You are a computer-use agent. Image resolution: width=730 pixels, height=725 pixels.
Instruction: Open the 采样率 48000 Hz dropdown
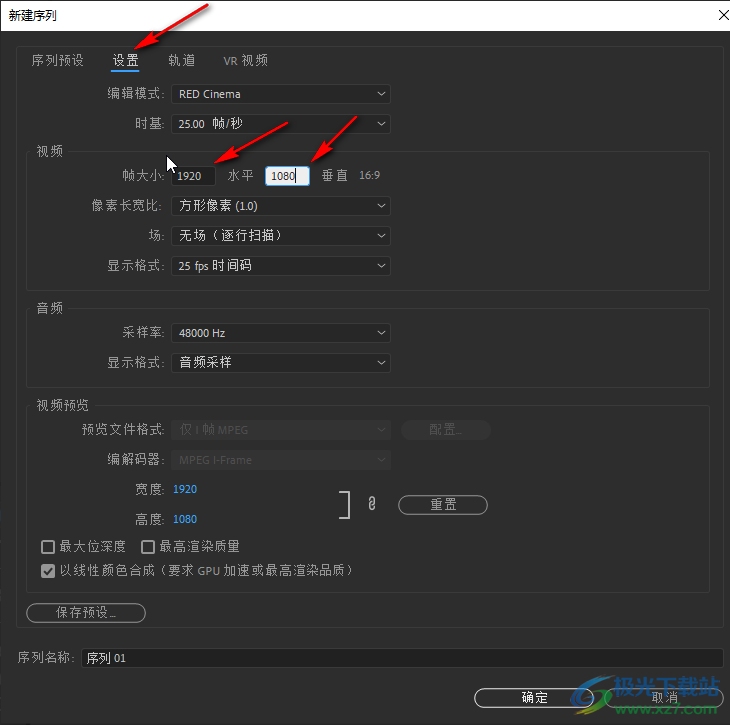click(x=281, y=333)
